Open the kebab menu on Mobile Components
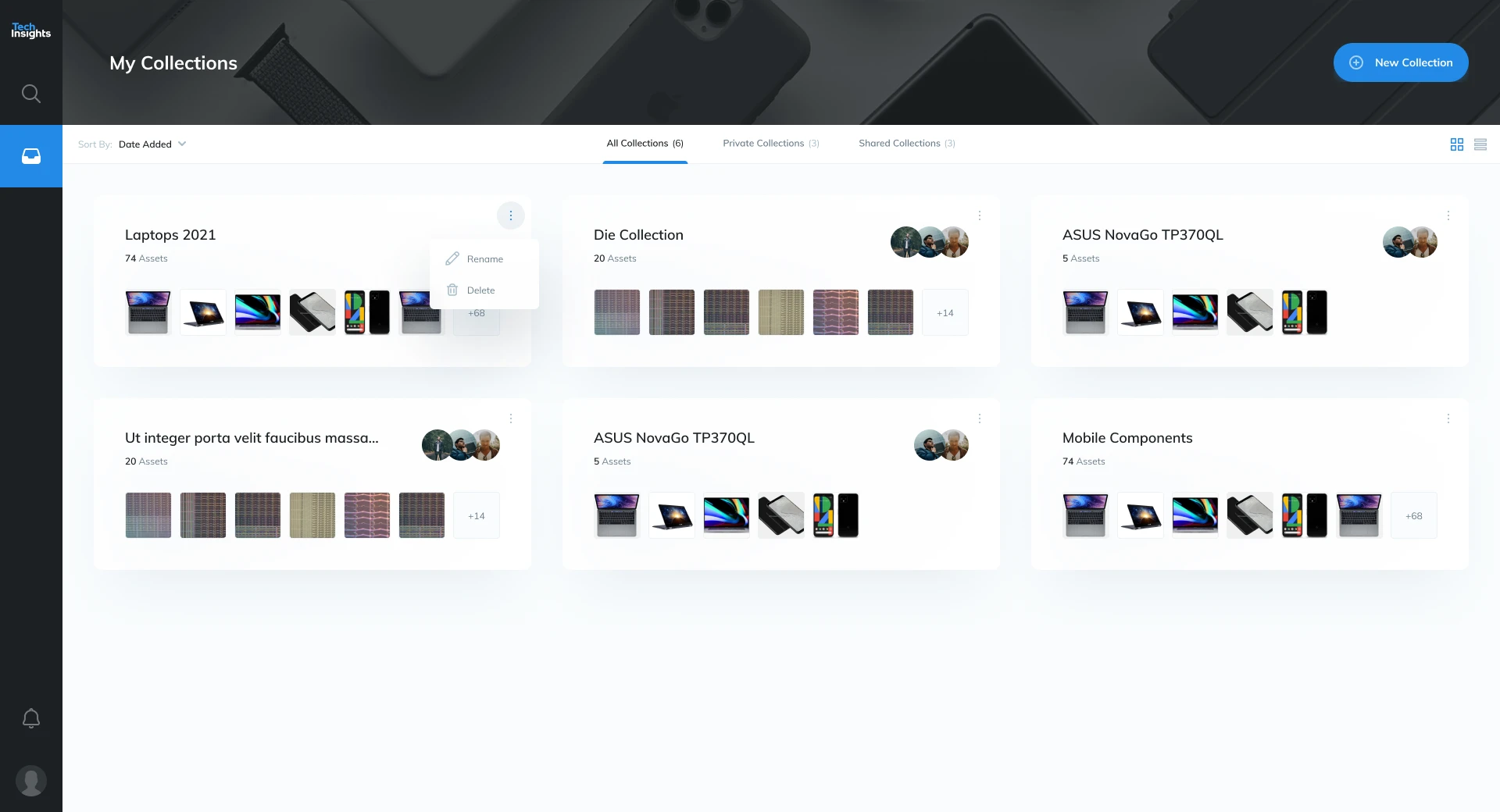 point(1448,418)
